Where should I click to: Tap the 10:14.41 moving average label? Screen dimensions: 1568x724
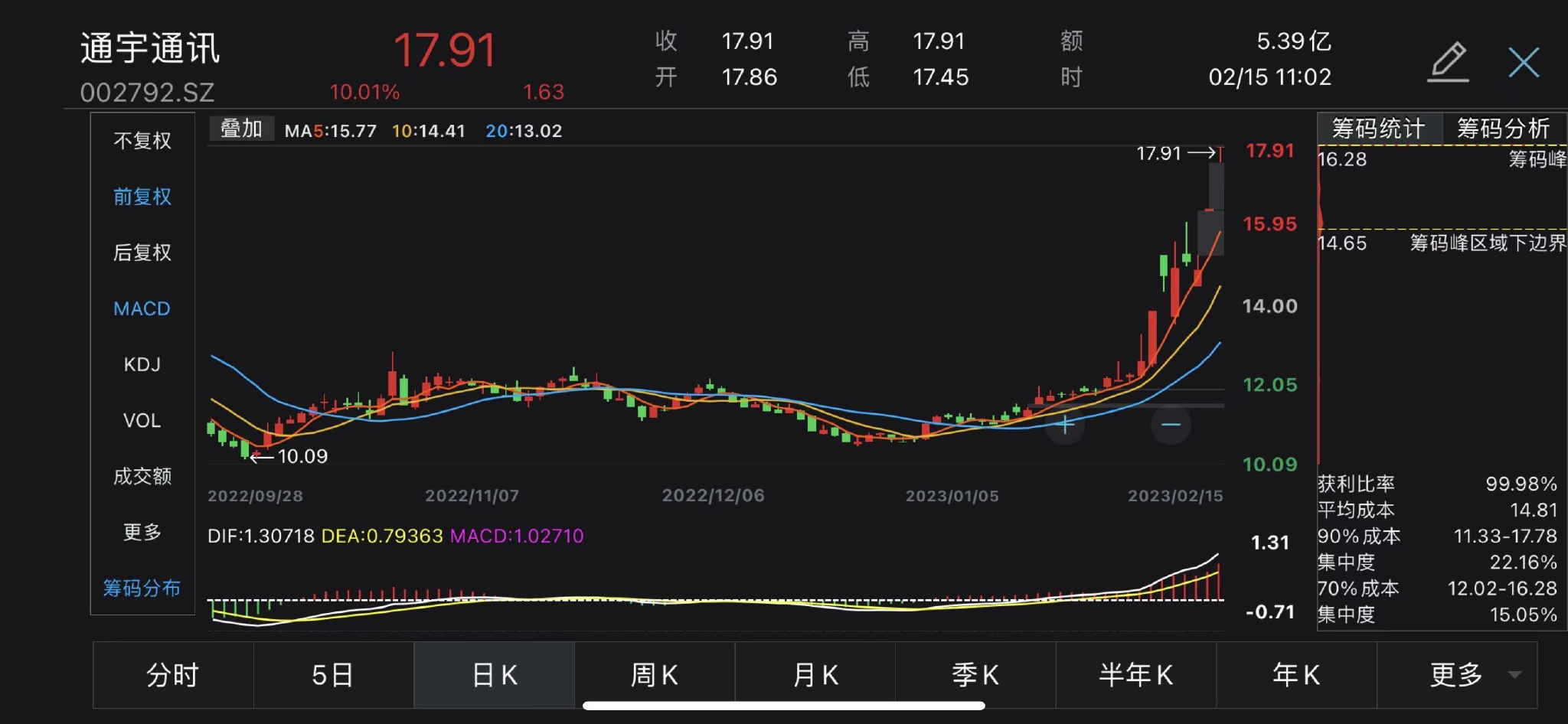(x=429, y=131)
